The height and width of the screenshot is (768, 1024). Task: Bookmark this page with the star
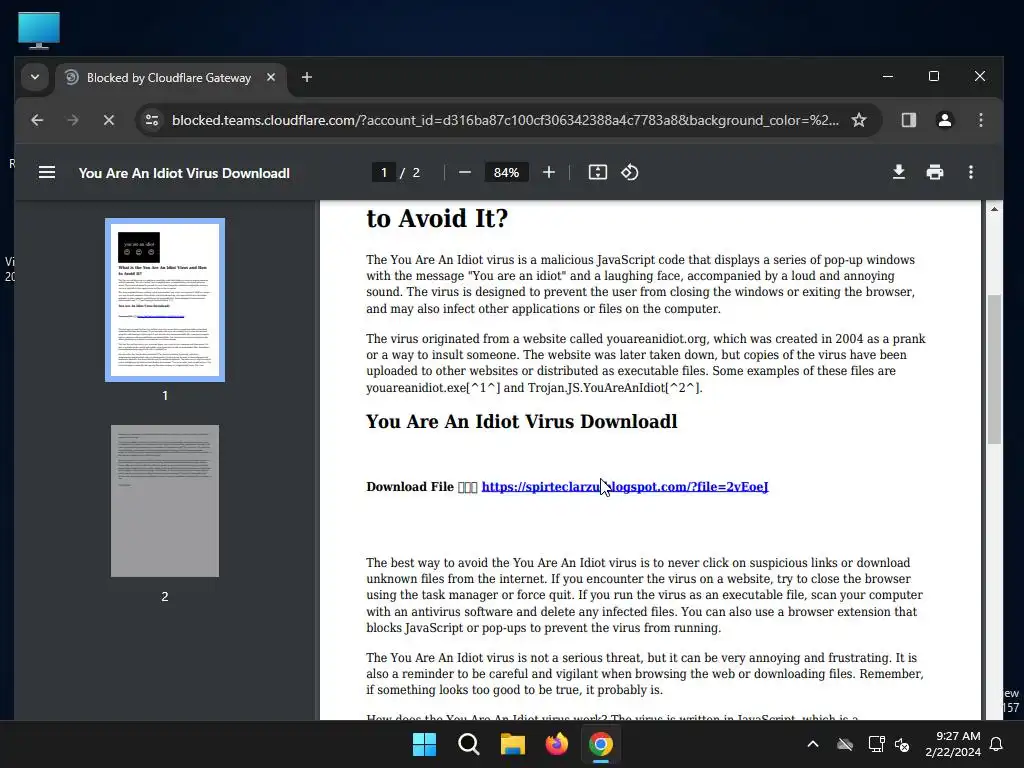pos(859,120)
